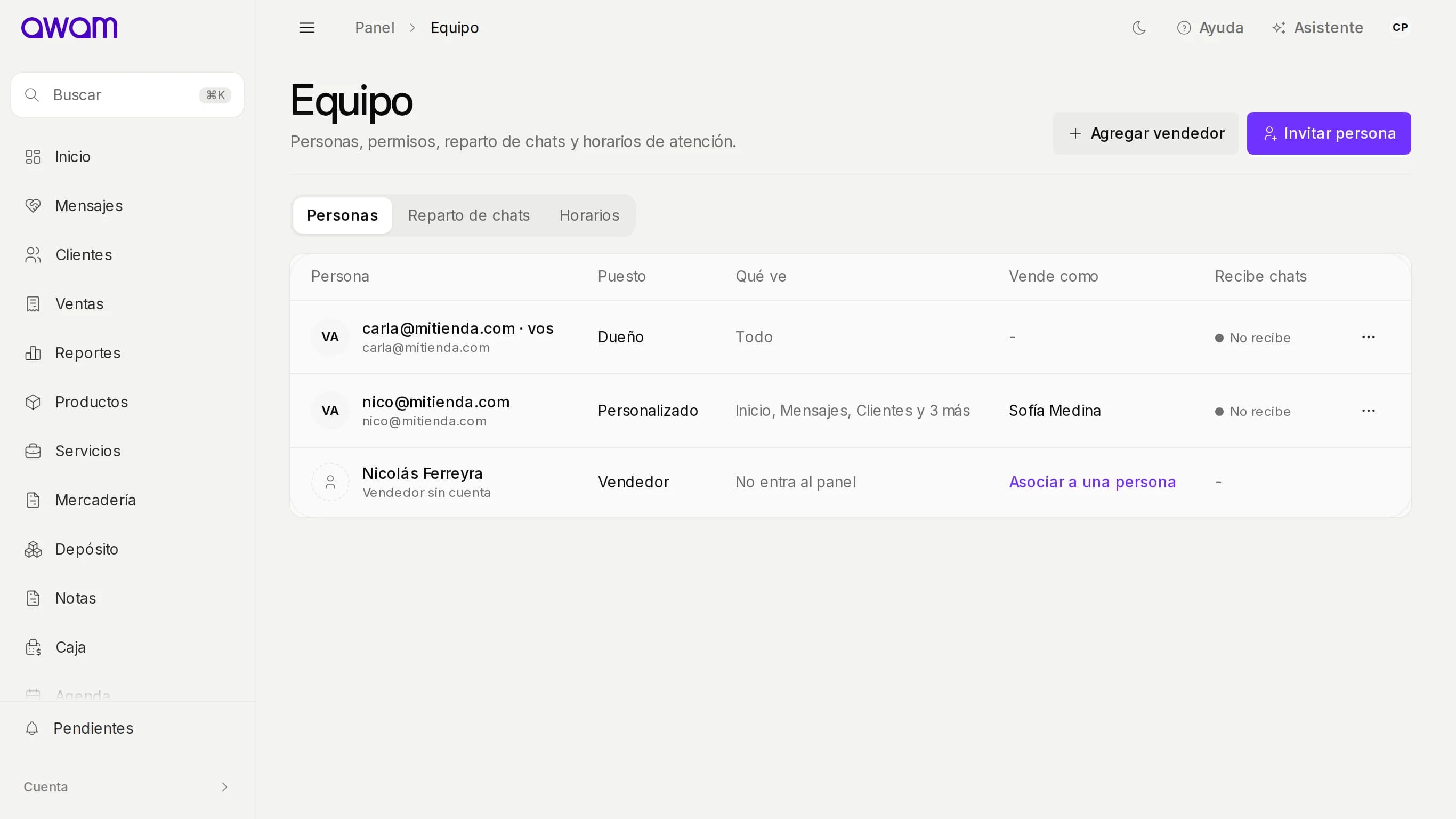Viewport: 1456px width, 819px height.
Task: Click Invitar persona button
Action: tap(1329, 133)
